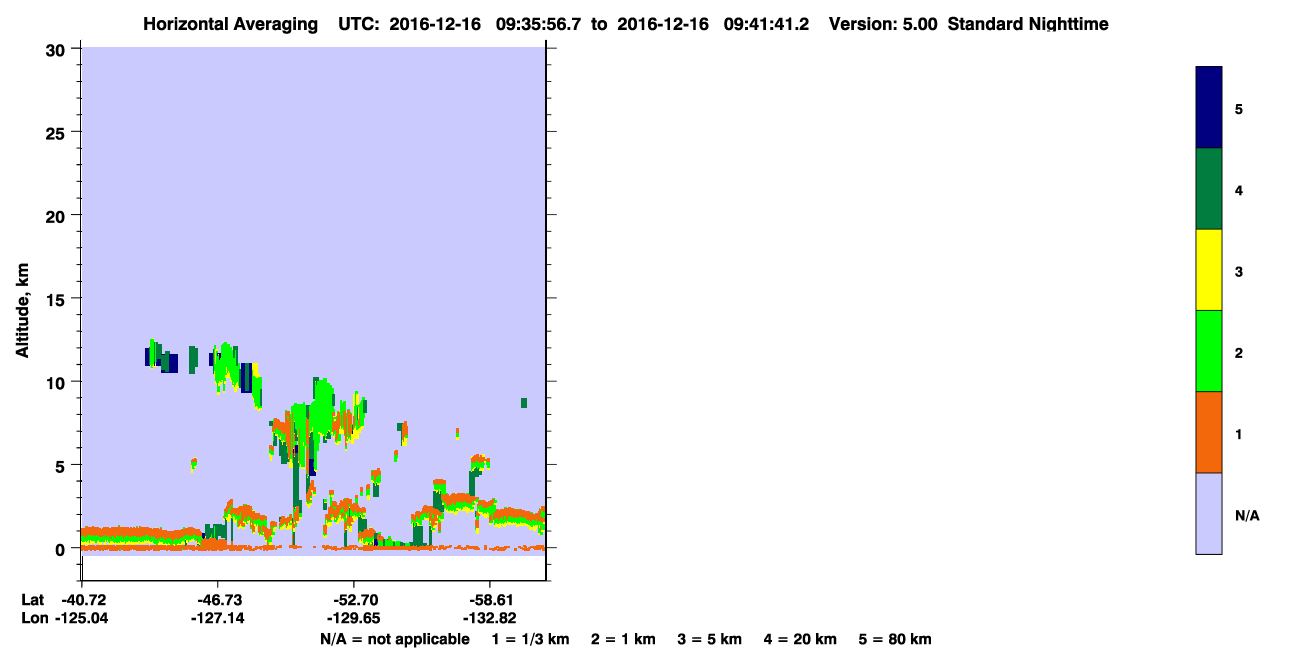
Task: Click the longitude value -132.82
Action: point(488,618)
